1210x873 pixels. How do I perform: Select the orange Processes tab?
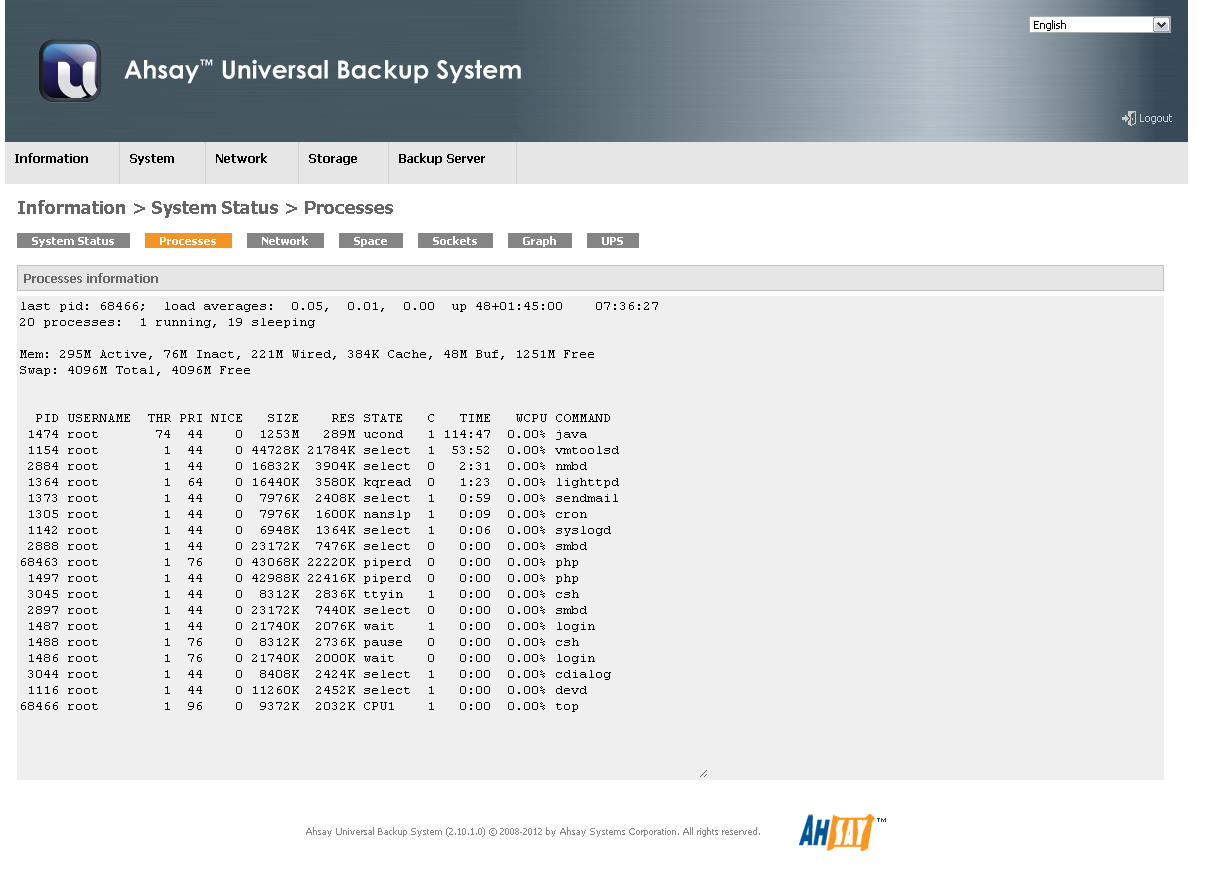coord(188,241)
